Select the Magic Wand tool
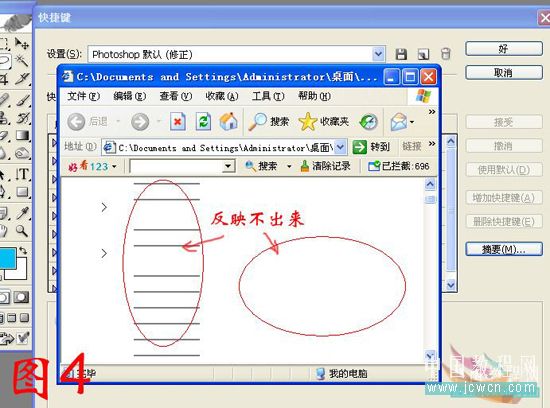Image resolution: width=550 pixels, height=408 pixels. [x=22, y=61]
